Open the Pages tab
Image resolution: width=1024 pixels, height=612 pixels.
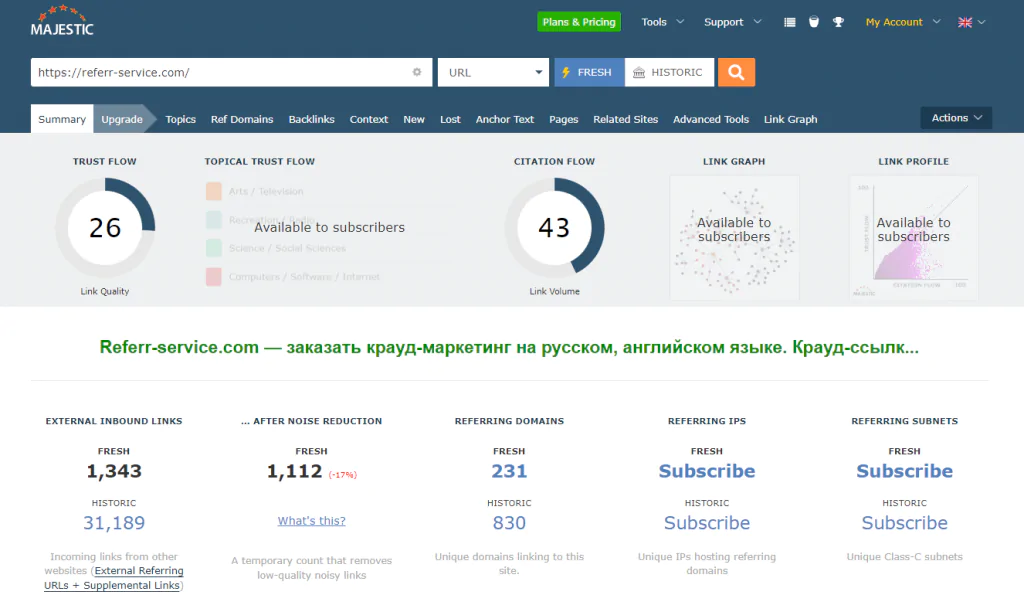[x=564, y=120]
